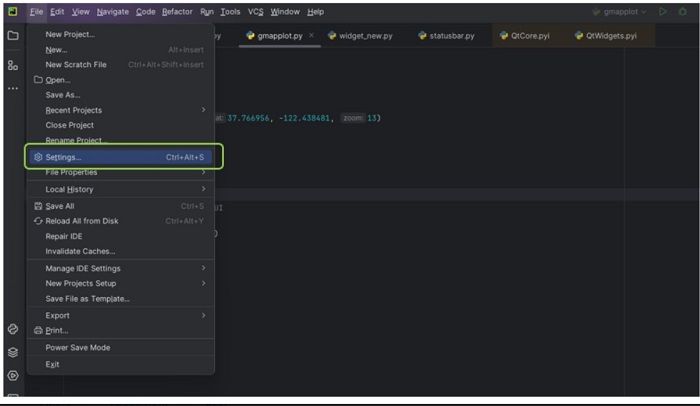
Task: Open the Services sidebar icon
Action: [x=13, y=376]
